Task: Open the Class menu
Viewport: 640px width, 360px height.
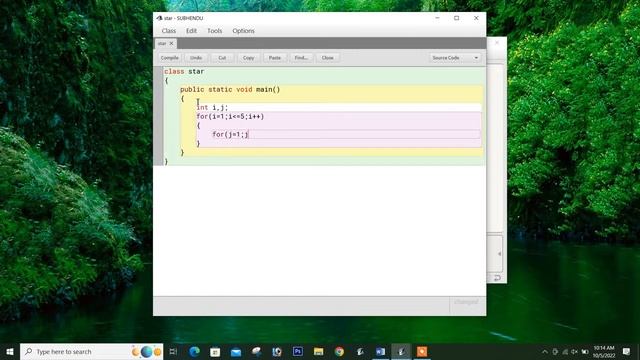Action: [169, 31]
